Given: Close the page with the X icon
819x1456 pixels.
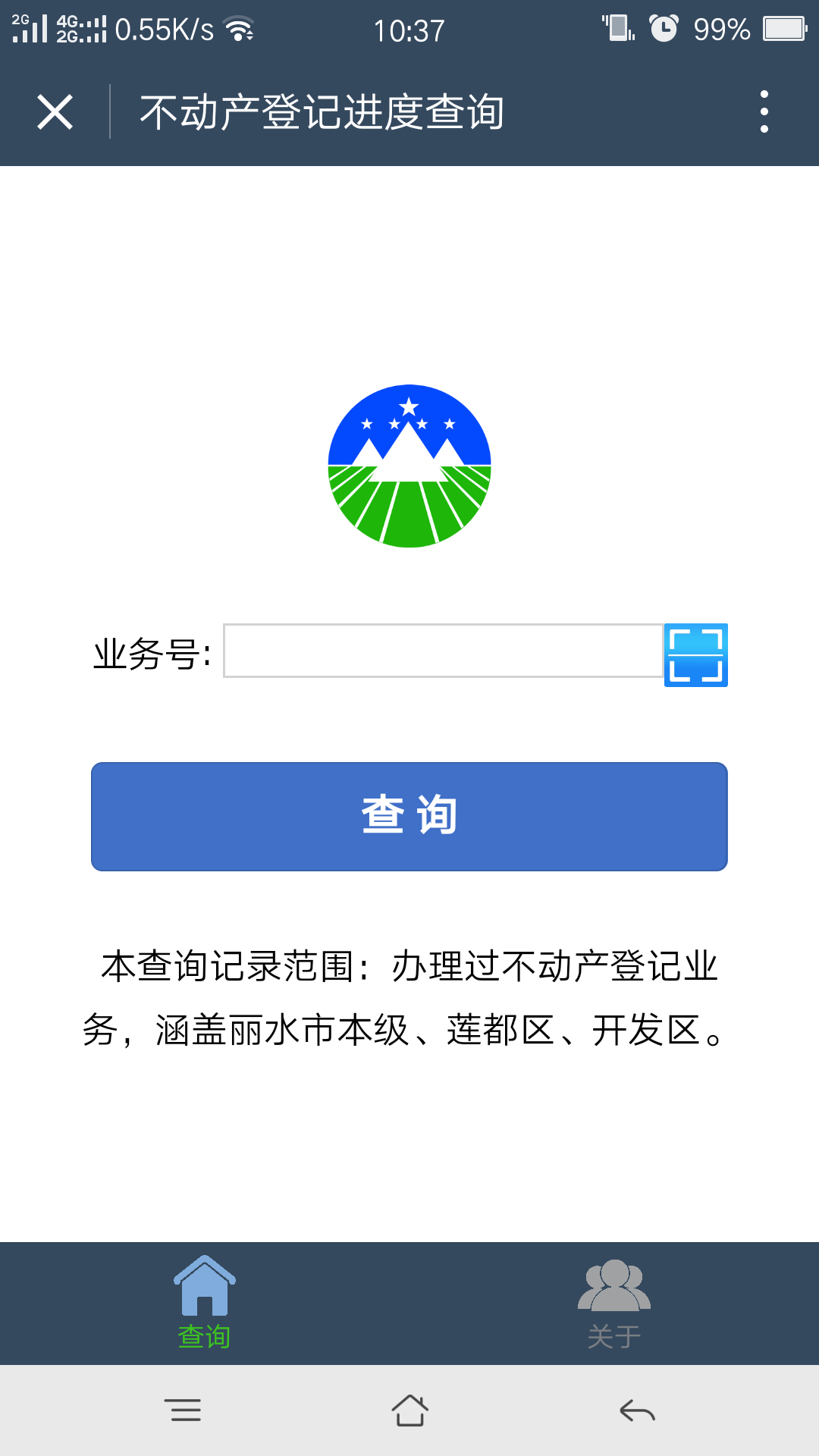Looking at the screenshot, I should [55, 112].
